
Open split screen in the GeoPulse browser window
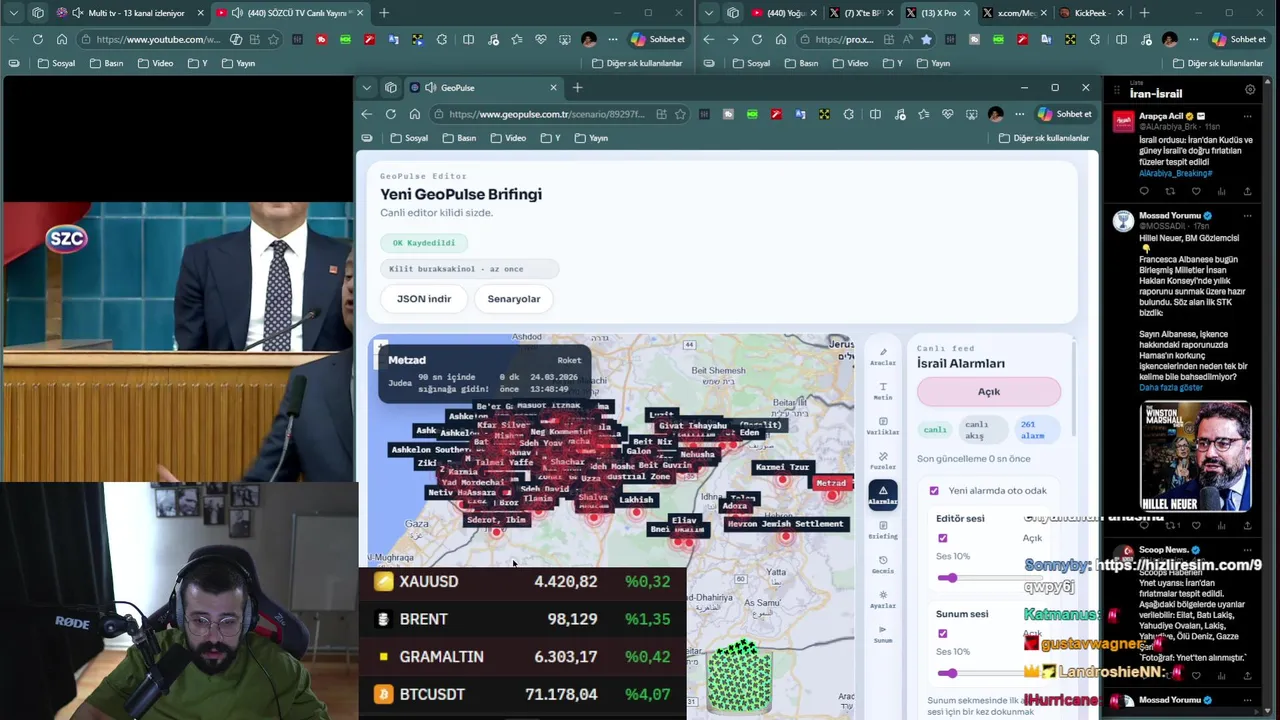[875, 114]
